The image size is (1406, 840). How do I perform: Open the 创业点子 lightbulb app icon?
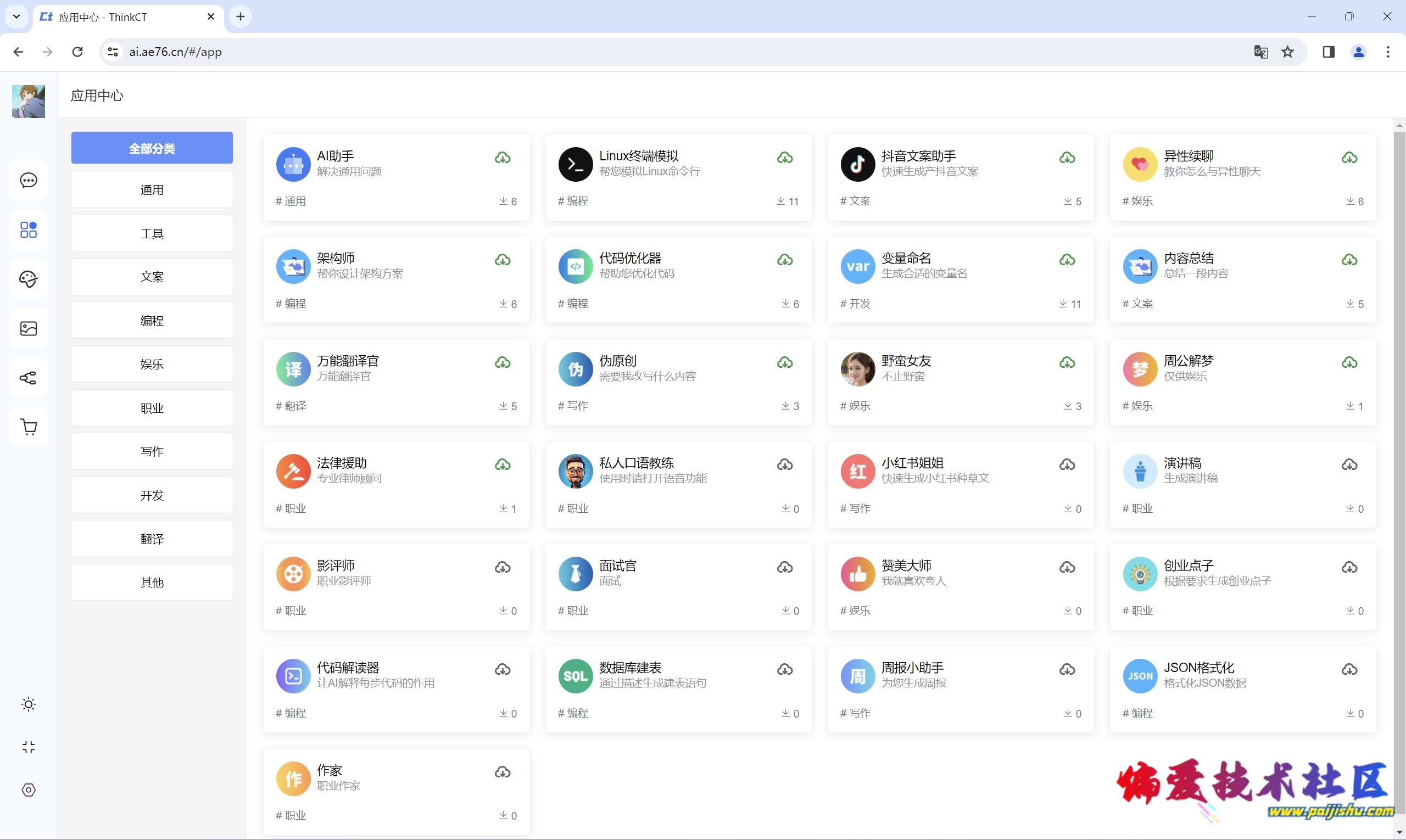[1140, 574]
